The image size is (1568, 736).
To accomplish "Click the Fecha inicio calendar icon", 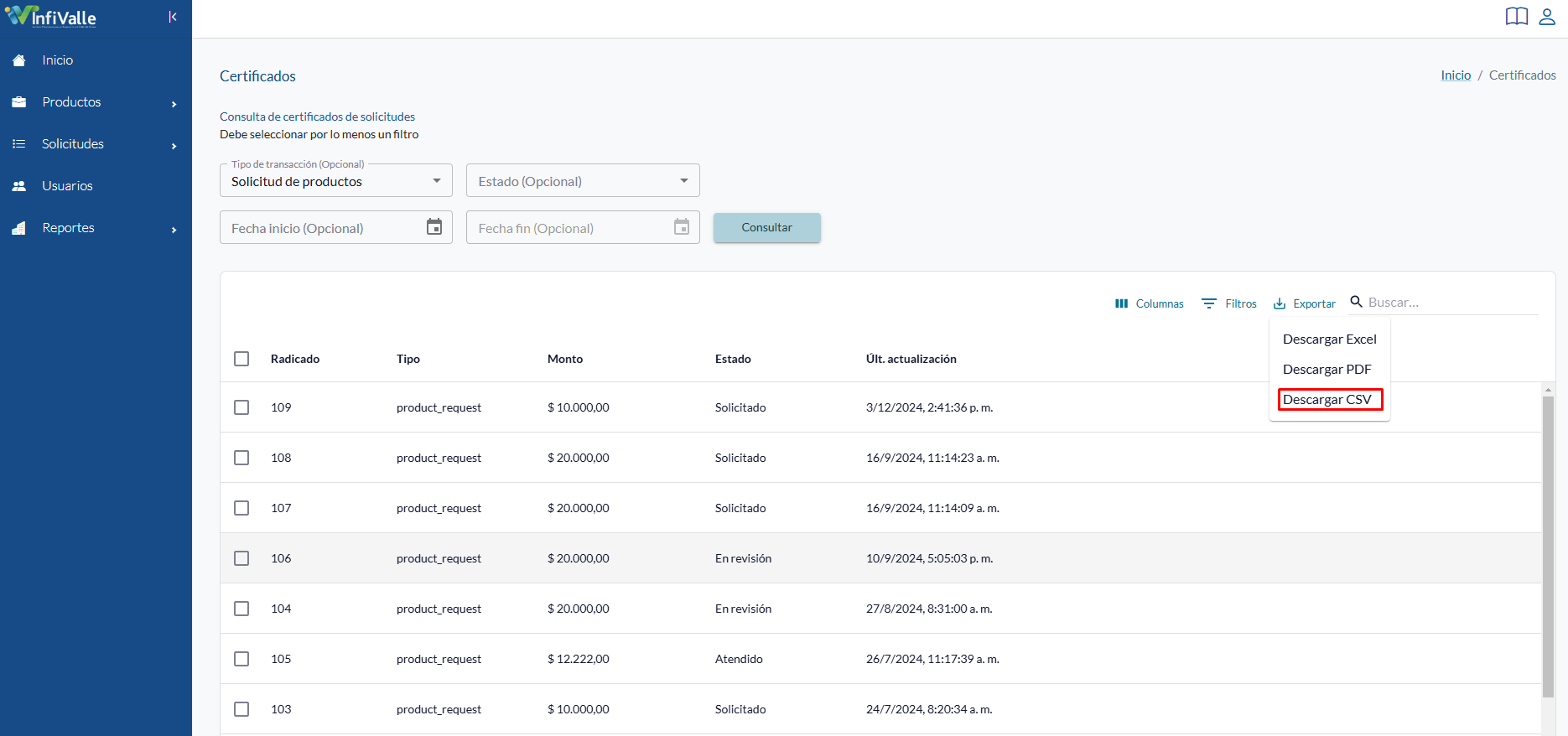I will (434, 227).
